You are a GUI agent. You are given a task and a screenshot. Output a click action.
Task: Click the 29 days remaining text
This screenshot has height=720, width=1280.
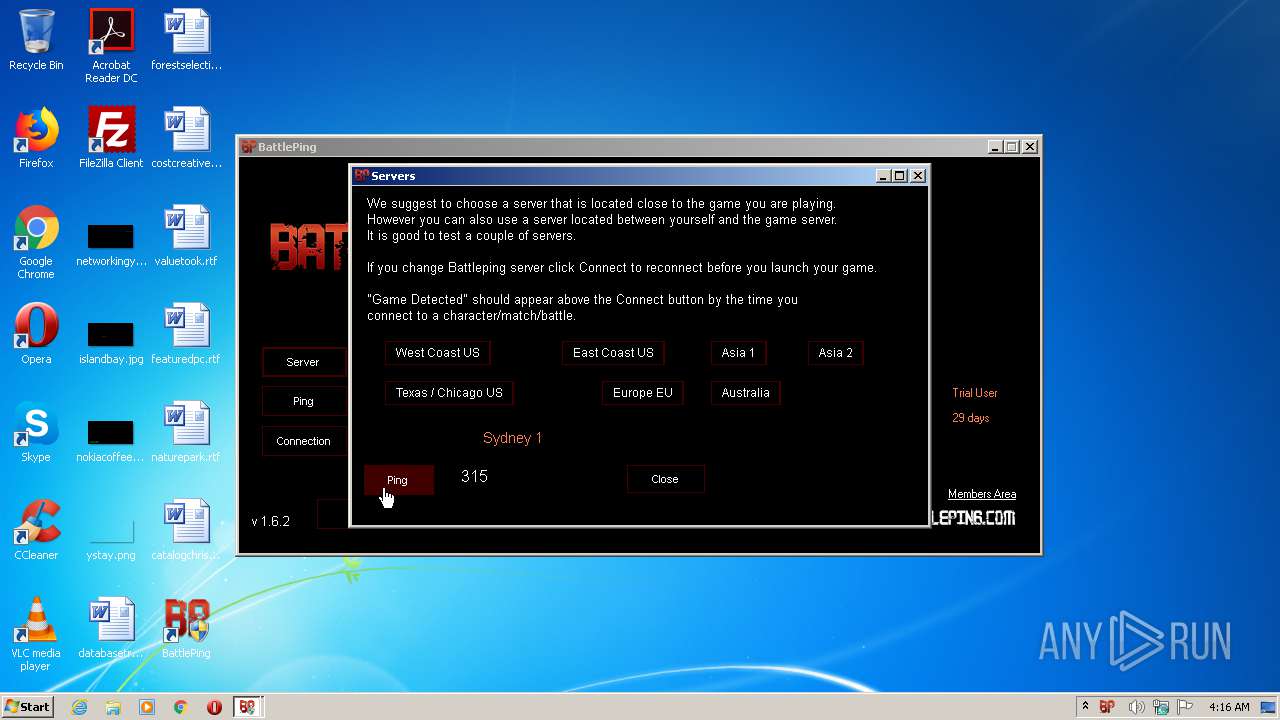click(971, 418)
